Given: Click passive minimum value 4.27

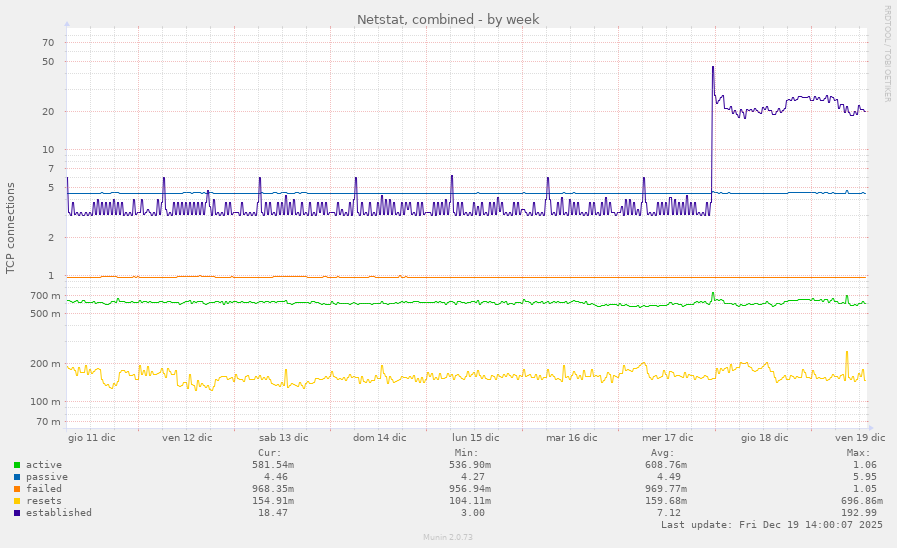Looking at the screenshot, I should [473, 477].
